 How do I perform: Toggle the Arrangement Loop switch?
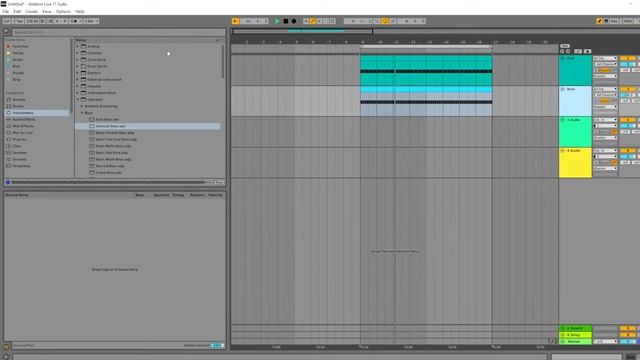coord(384,21)
